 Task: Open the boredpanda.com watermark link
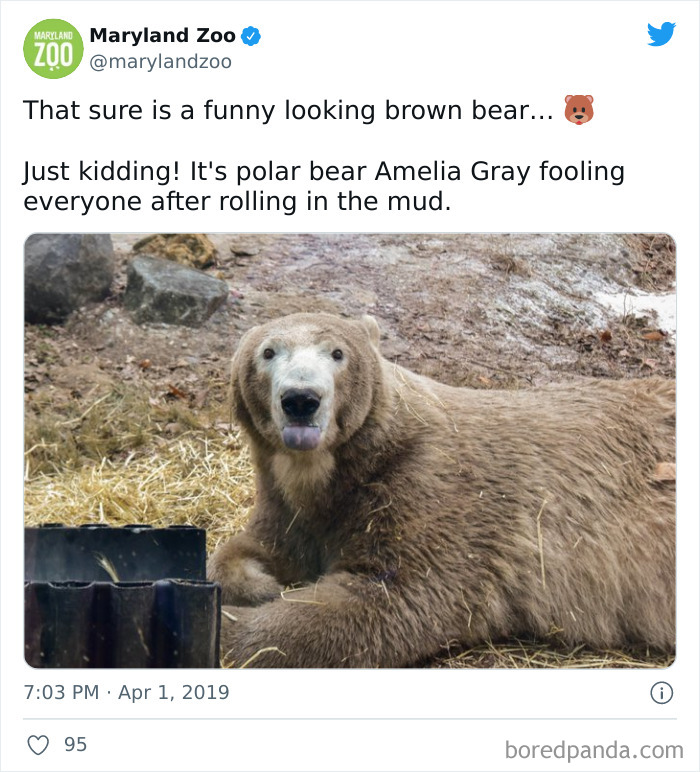pyautogui.click(x=594, y=749)
